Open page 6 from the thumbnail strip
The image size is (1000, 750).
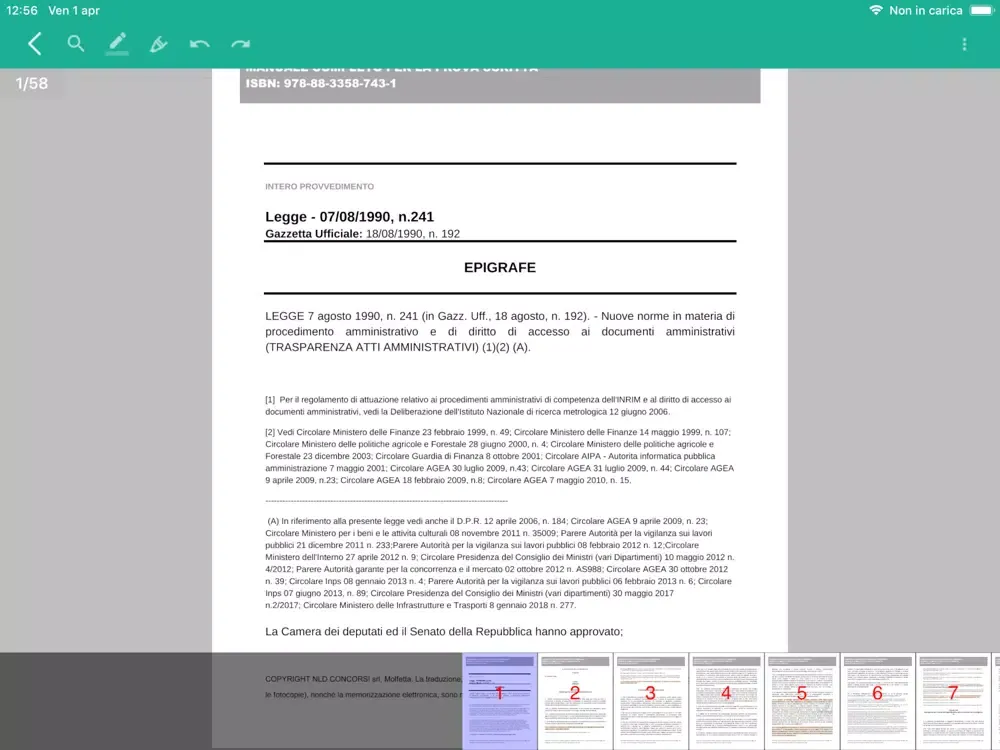tap(877, 698)
